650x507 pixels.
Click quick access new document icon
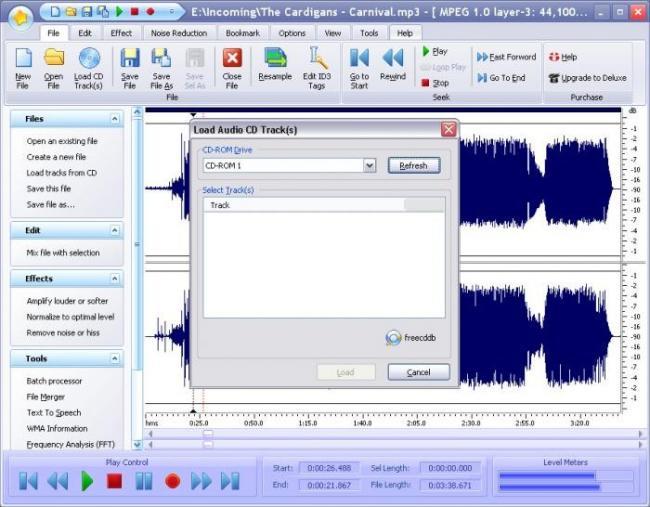[55, 12]
